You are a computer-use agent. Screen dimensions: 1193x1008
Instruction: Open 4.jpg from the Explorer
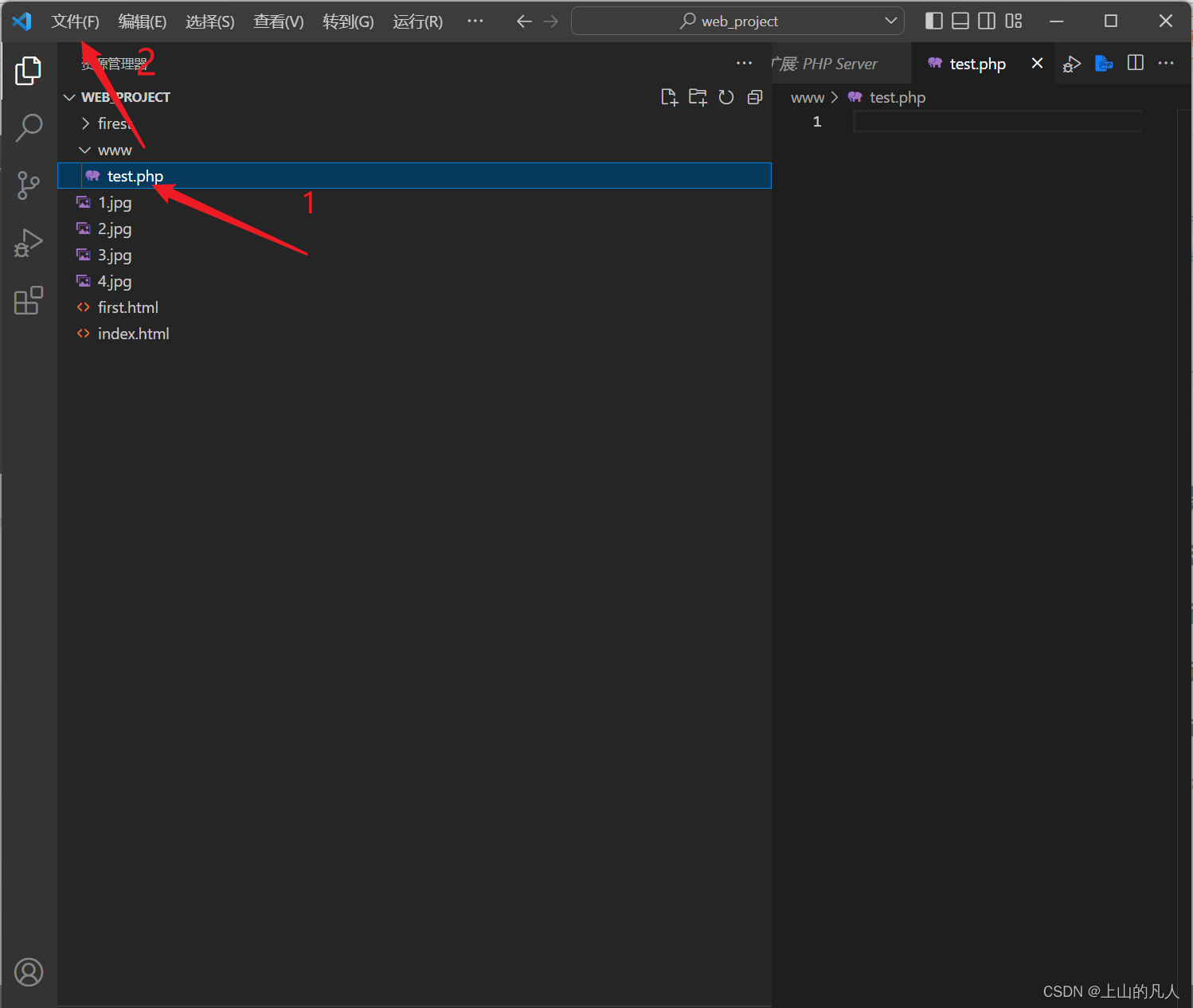point(414,281)
